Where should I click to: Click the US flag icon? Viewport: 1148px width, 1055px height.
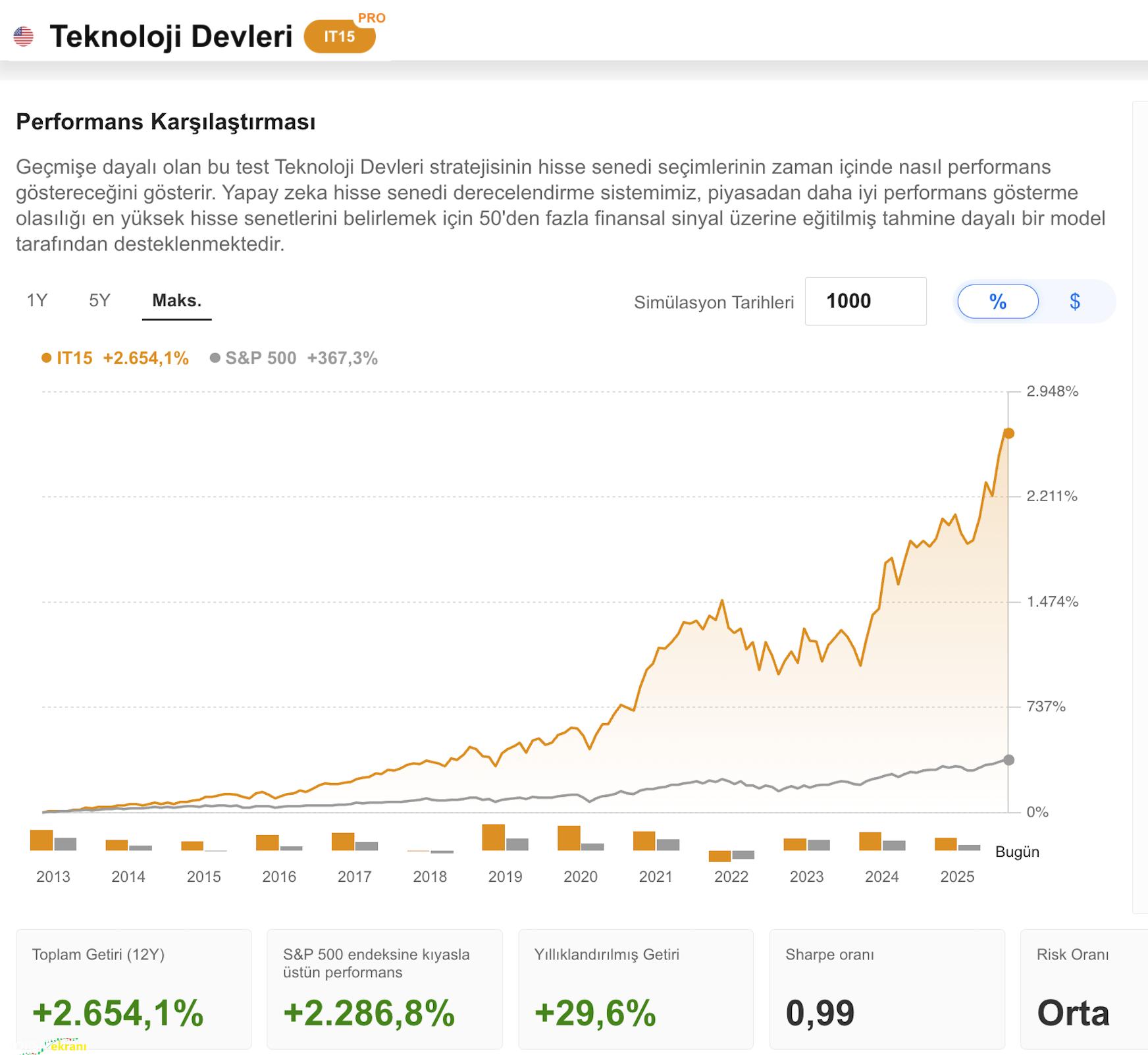point(24,36)
